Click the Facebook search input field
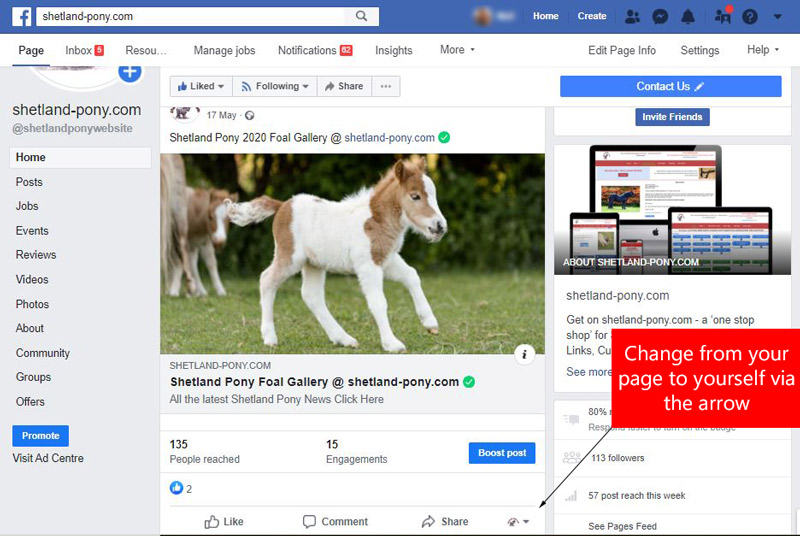800x536 pixels. pyautogui.click(x=191, y=16)
